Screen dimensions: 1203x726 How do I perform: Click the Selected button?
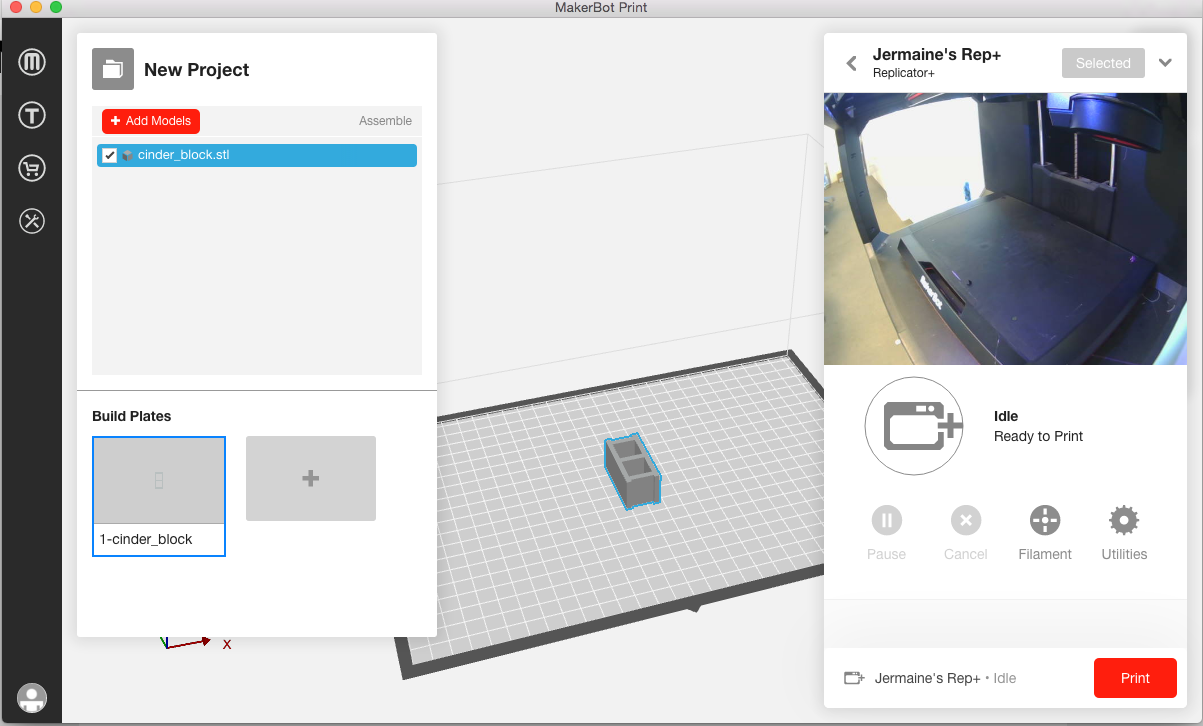1103,63
